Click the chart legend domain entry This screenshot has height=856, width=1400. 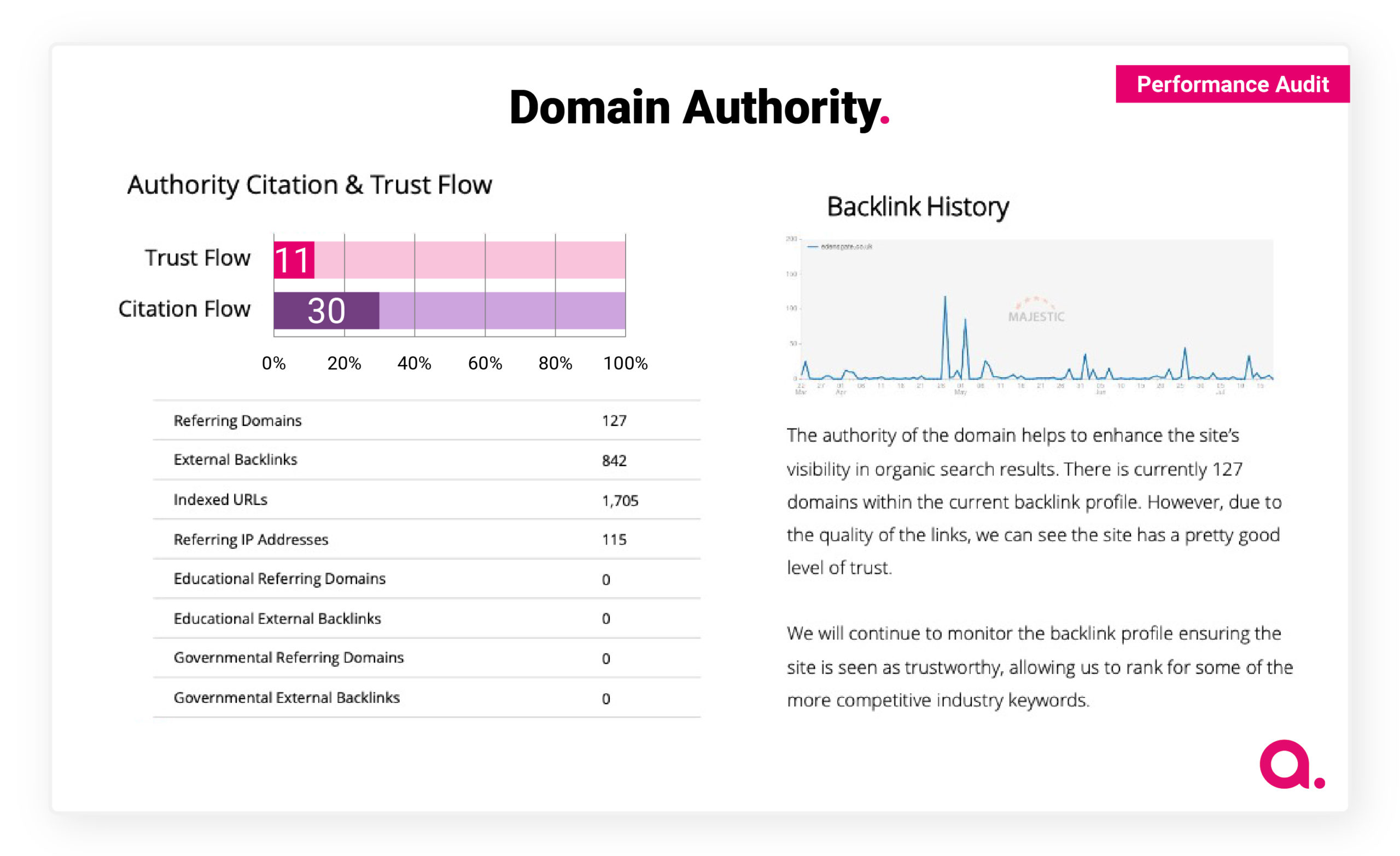(840, 247)
